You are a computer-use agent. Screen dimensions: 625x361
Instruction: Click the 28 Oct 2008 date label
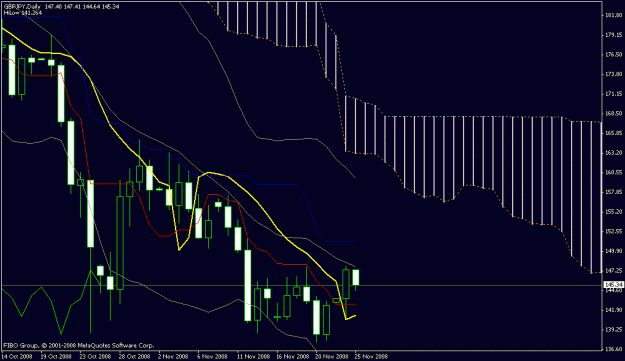click(135, 356)
